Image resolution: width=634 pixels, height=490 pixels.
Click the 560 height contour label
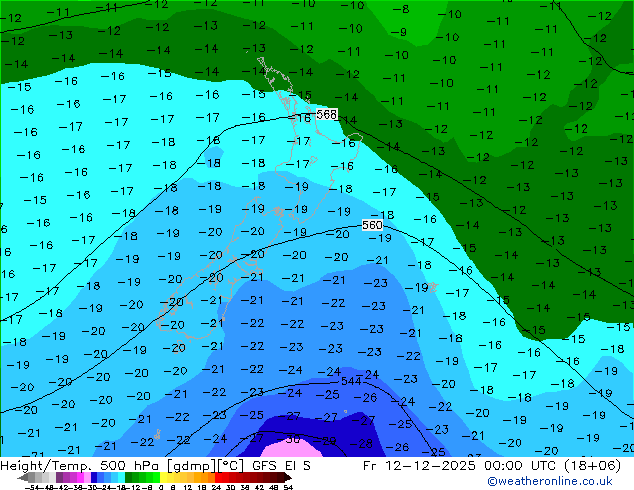(372, 225)
